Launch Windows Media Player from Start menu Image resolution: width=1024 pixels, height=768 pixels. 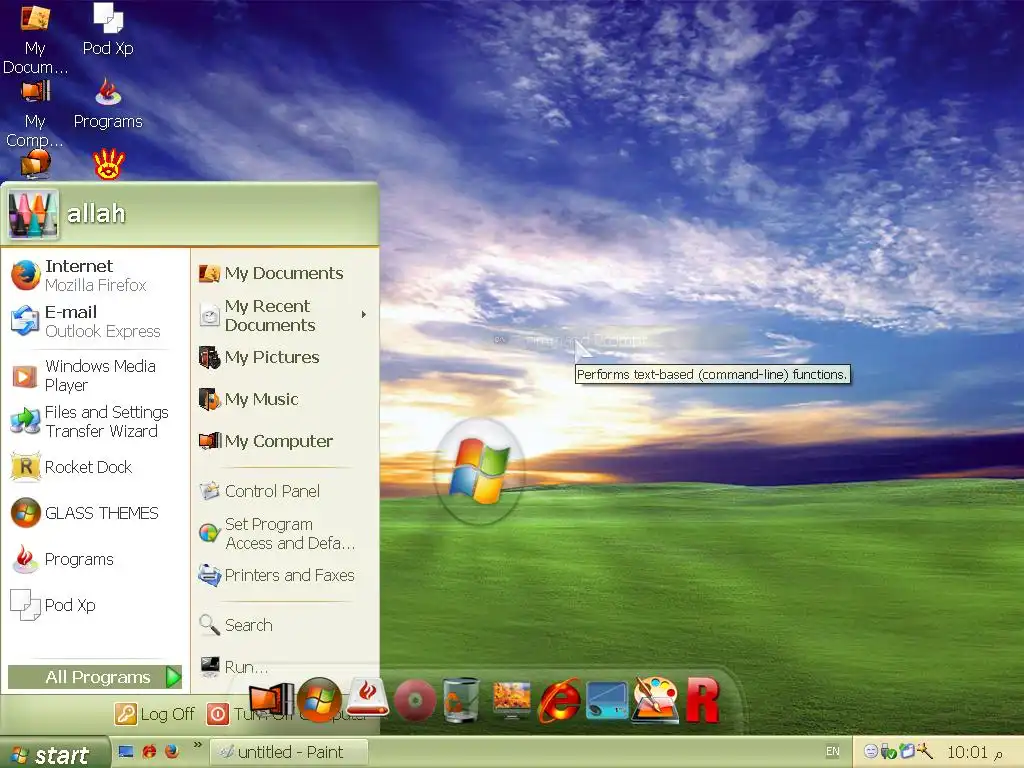[x=95, y=376]
